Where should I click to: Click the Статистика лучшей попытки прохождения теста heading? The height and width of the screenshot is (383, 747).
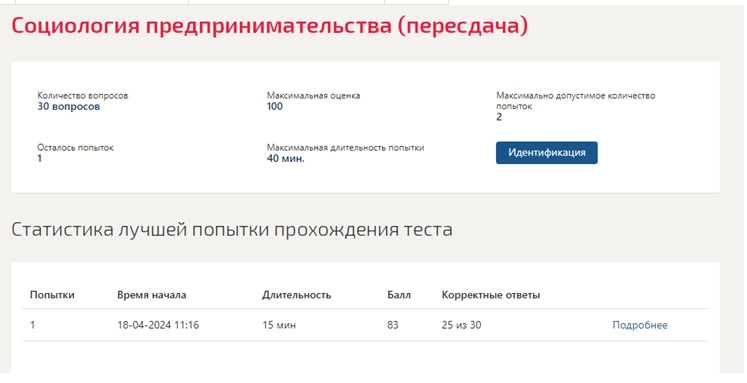coord(232,229)
